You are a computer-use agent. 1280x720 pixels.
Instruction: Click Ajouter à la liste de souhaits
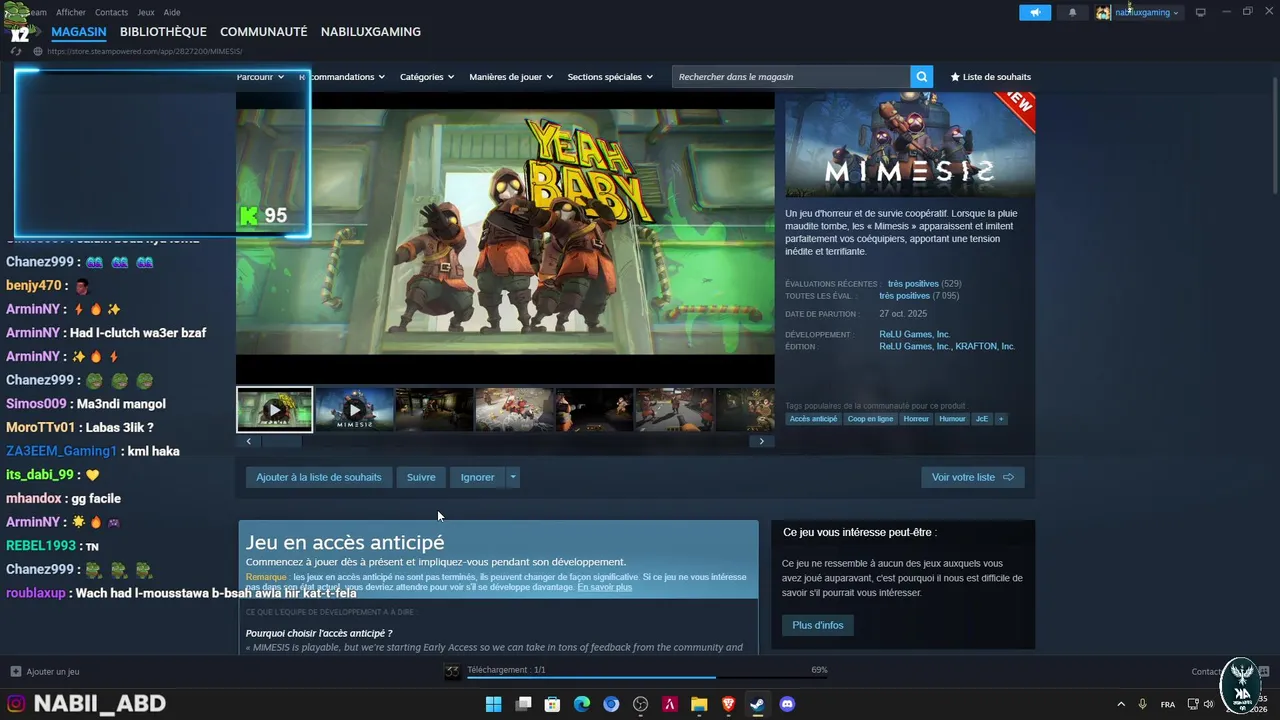tap(319, 477)
